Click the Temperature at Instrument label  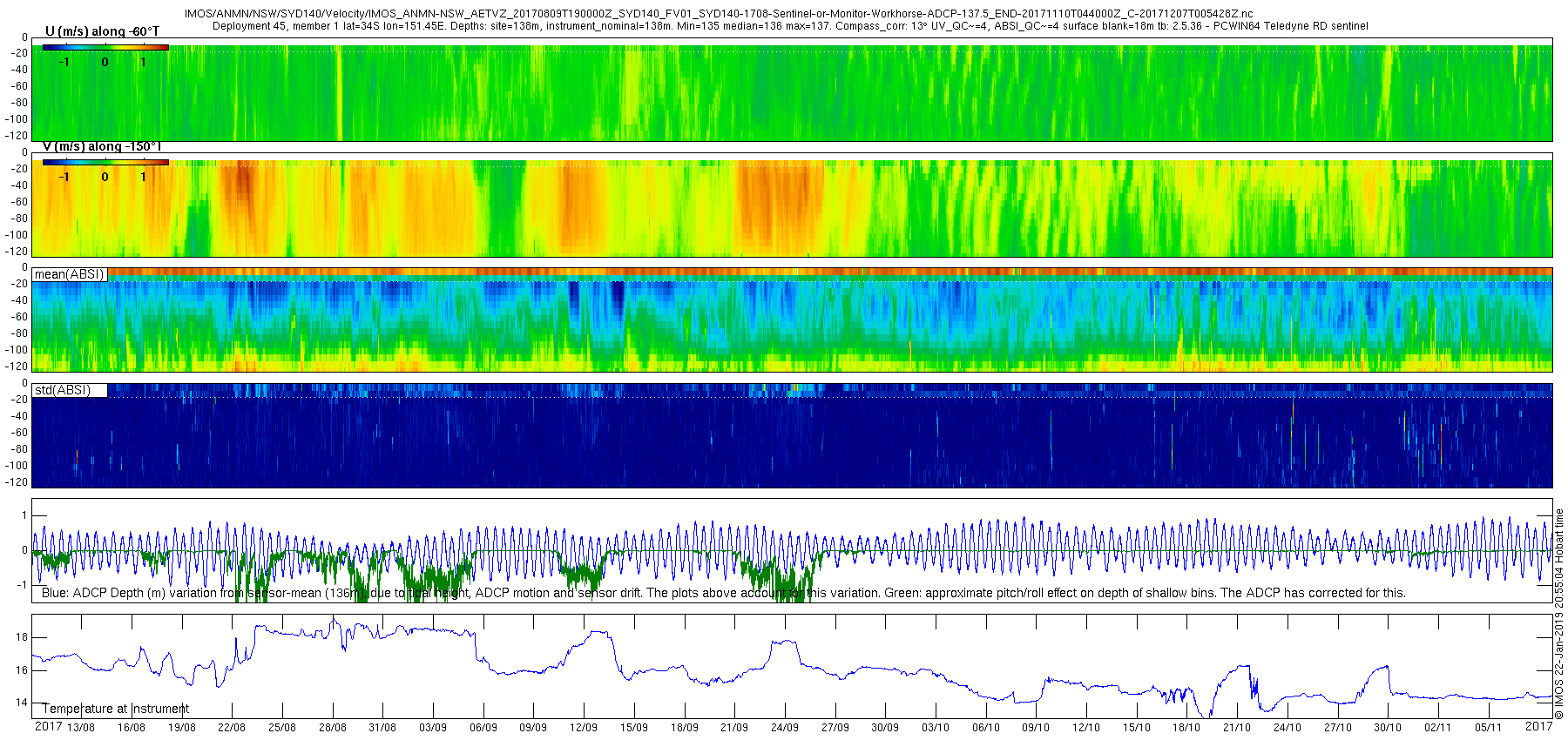(x=116, y=709)
